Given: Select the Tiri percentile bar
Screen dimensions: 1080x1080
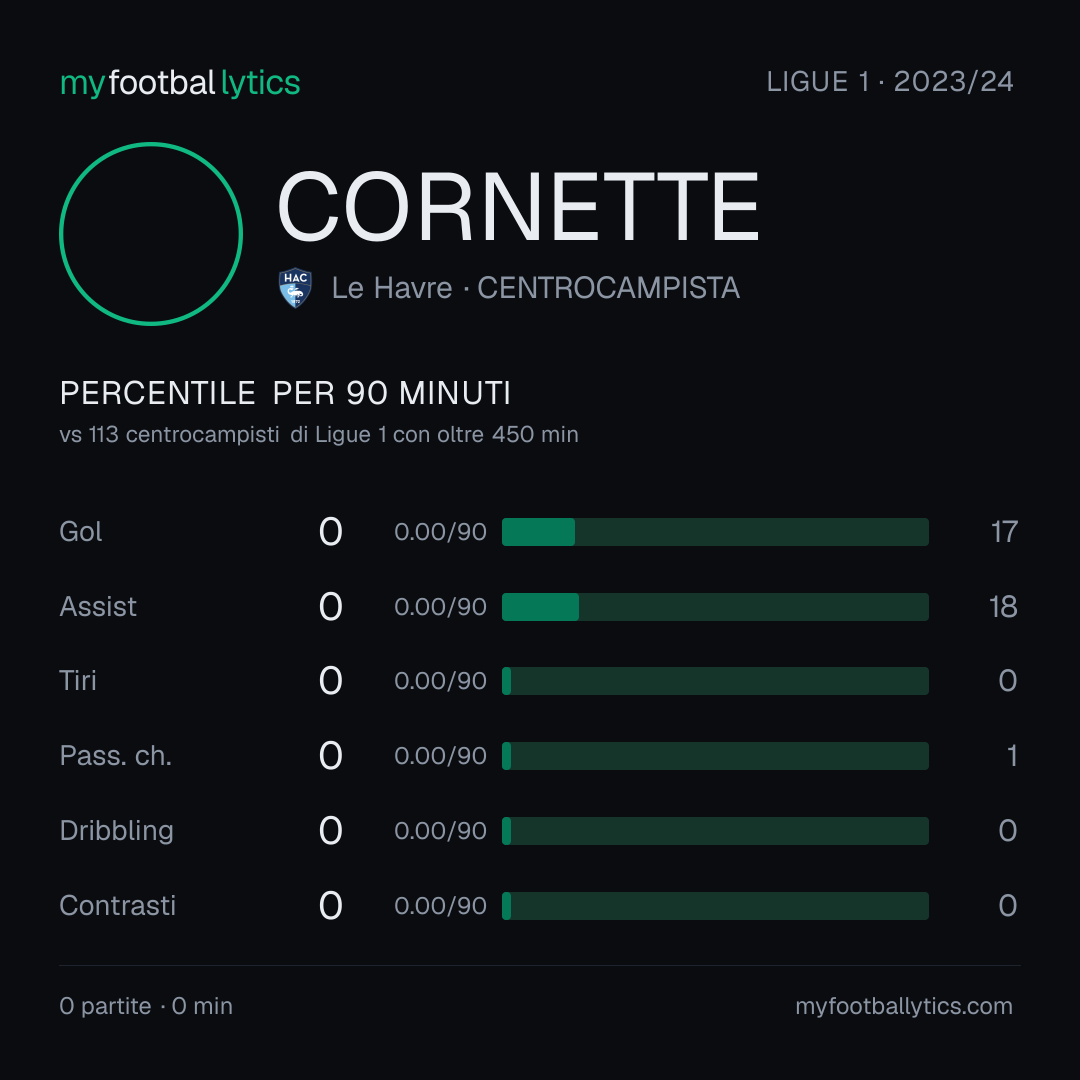Looking at the screenshot, I should (x=715, y=681).
